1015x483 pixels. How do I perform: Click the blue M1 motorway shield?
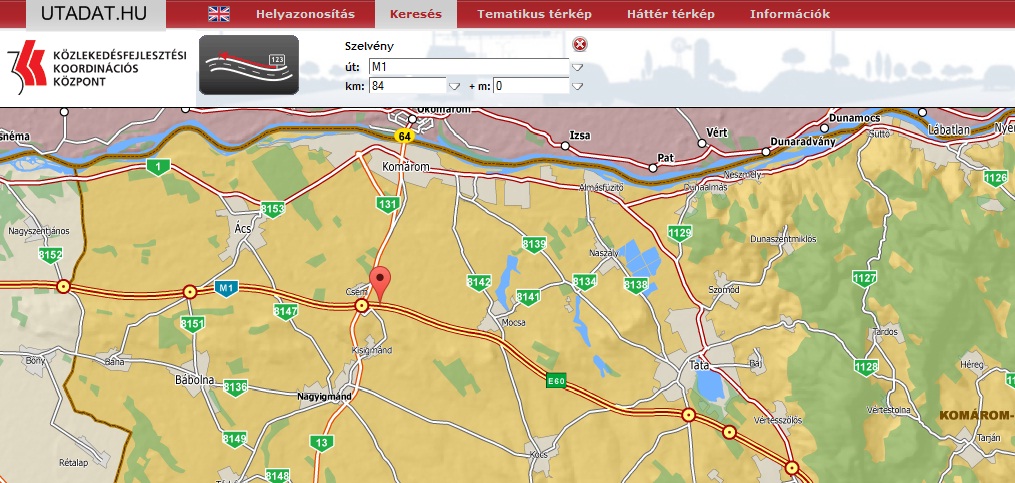click(x=227, y=288)
